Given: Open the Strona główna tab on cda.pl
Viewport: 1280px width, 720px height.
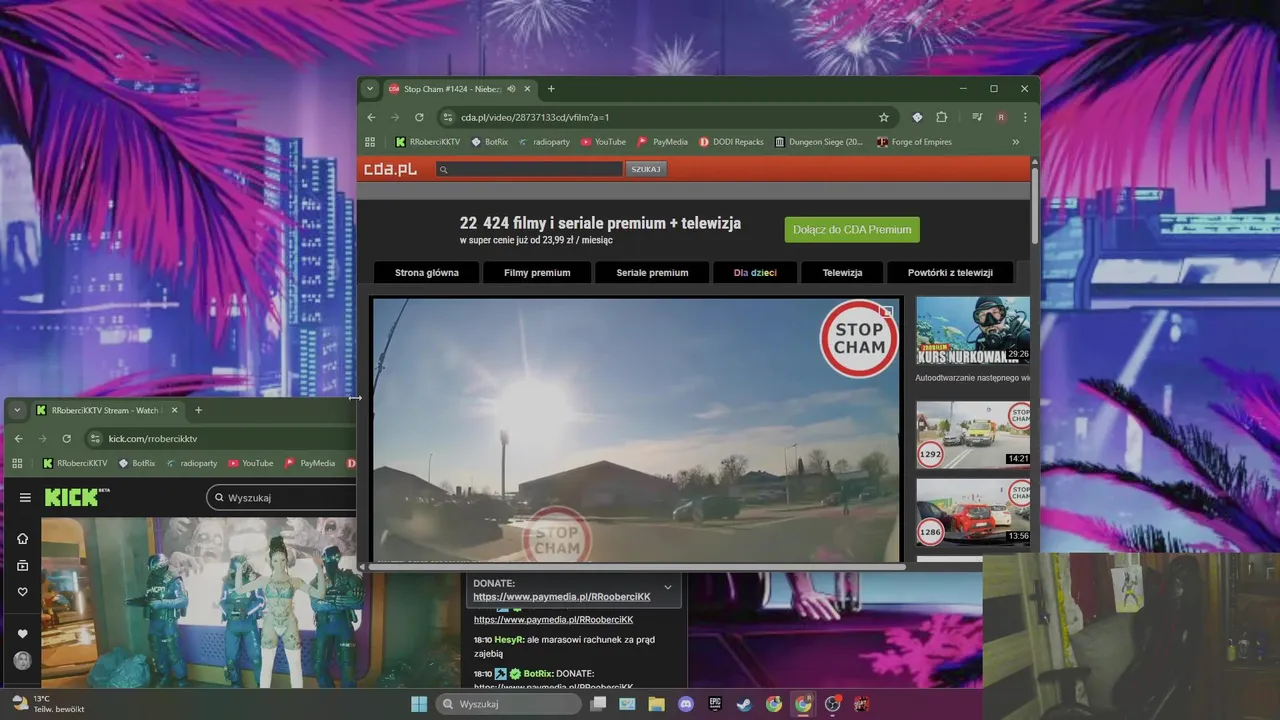Looking at the screenshot, I should tap(427, 272).
